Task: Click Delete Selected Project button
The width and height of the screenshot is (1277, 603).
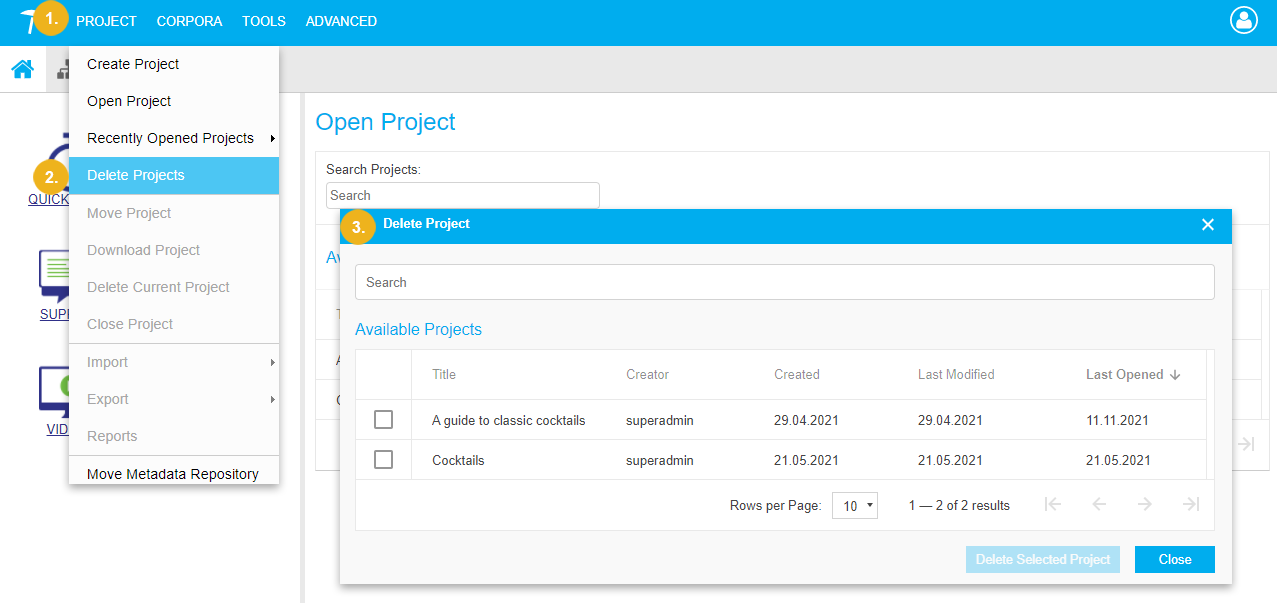Action: coord(1042,560)
